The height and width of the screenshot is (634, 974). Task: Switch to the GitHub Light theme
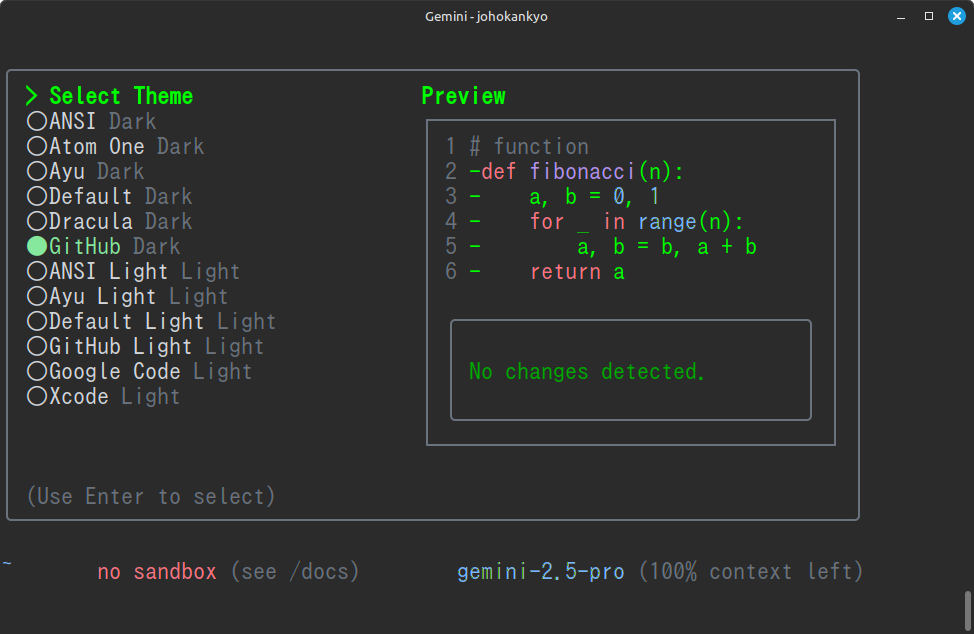pos(37,346)
